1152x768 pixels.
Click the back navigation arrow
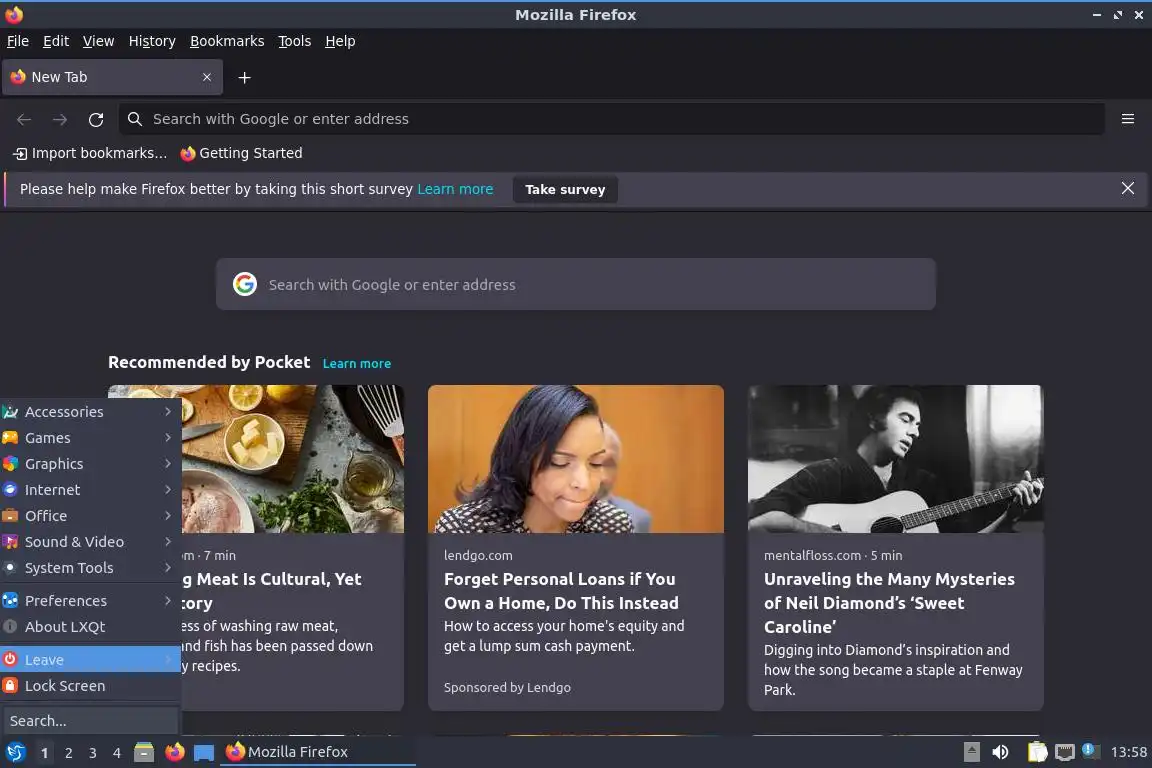24,119
